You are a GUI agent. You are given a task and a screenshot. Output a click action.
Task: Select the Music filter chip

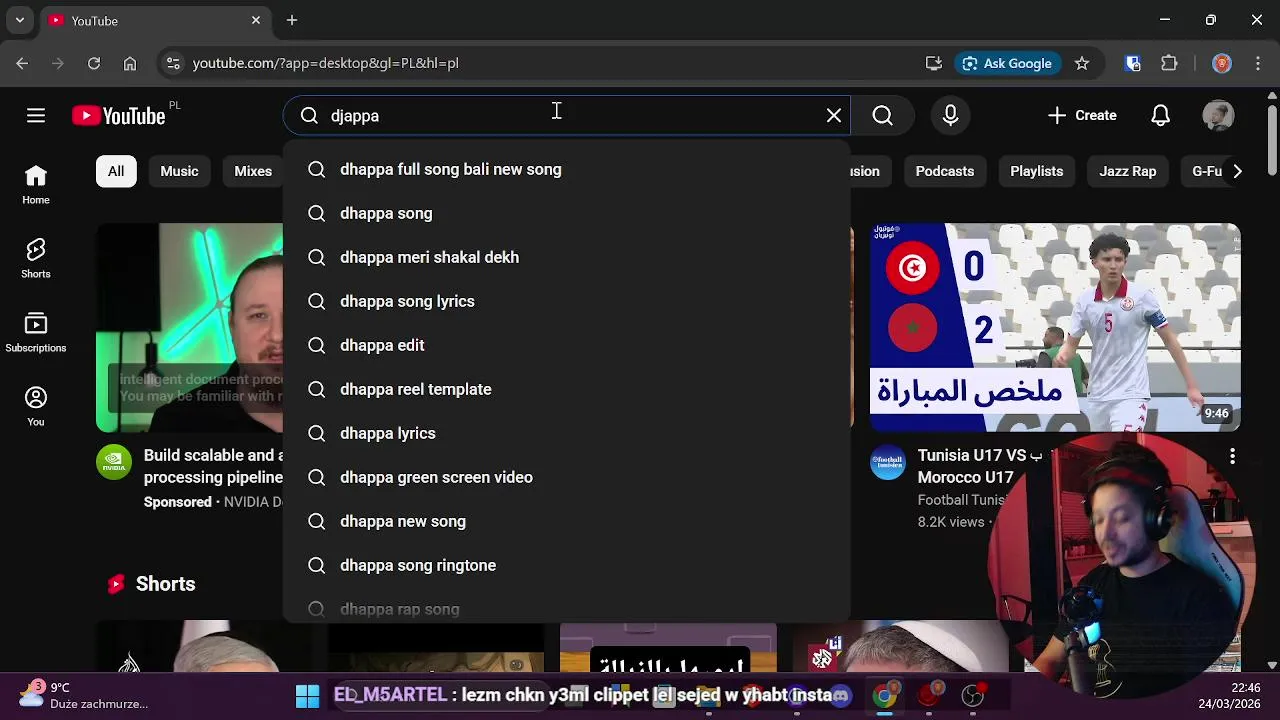[x=179, y=171]
